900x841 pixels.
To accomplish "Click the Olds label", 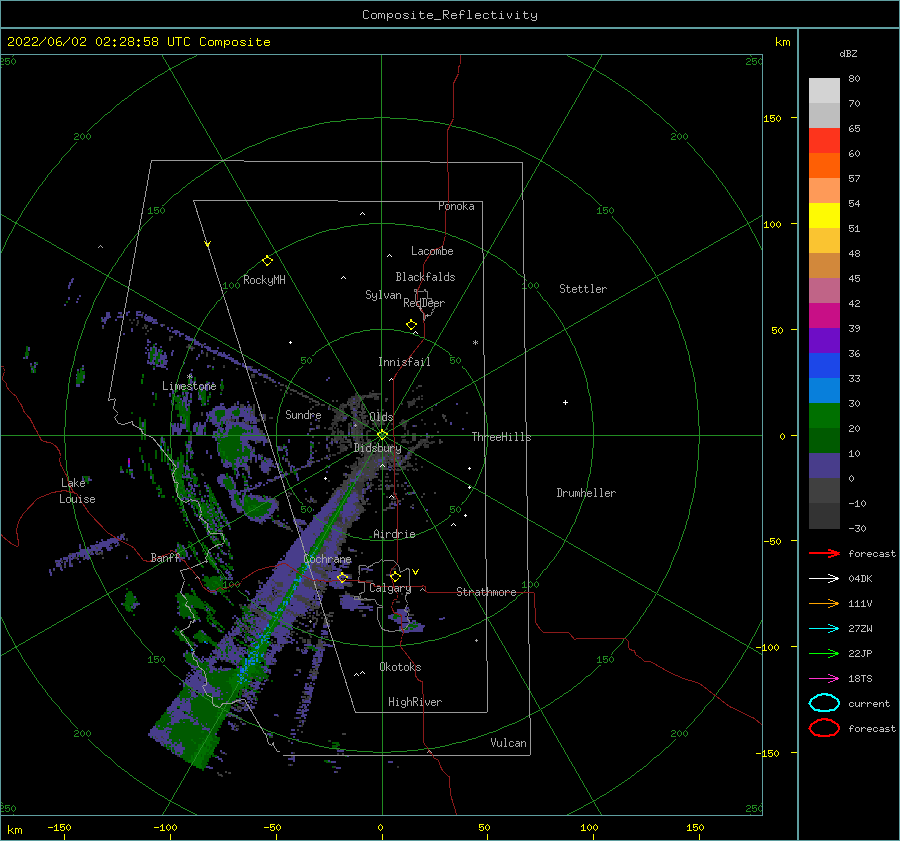I will [381, 417].
